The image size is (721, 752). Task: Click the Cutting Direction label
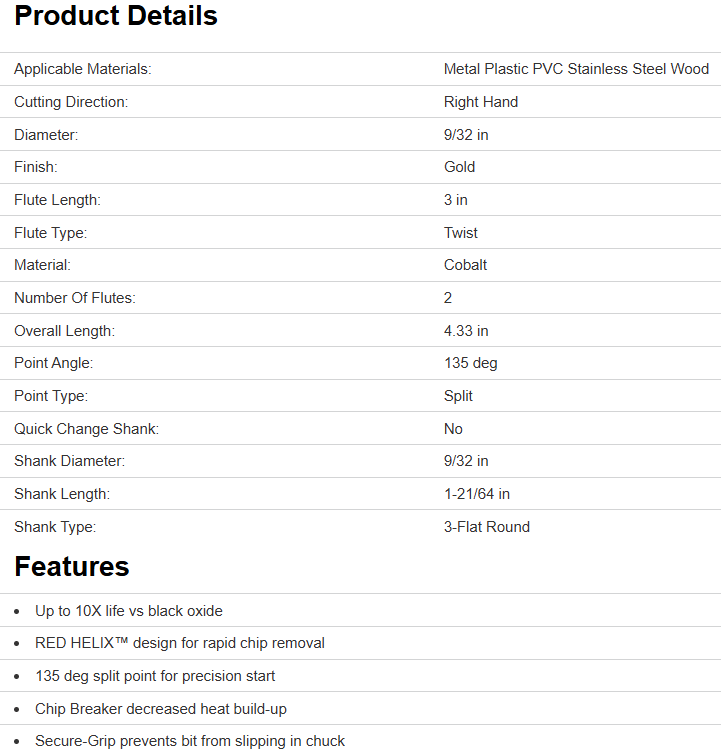[71, 102]
